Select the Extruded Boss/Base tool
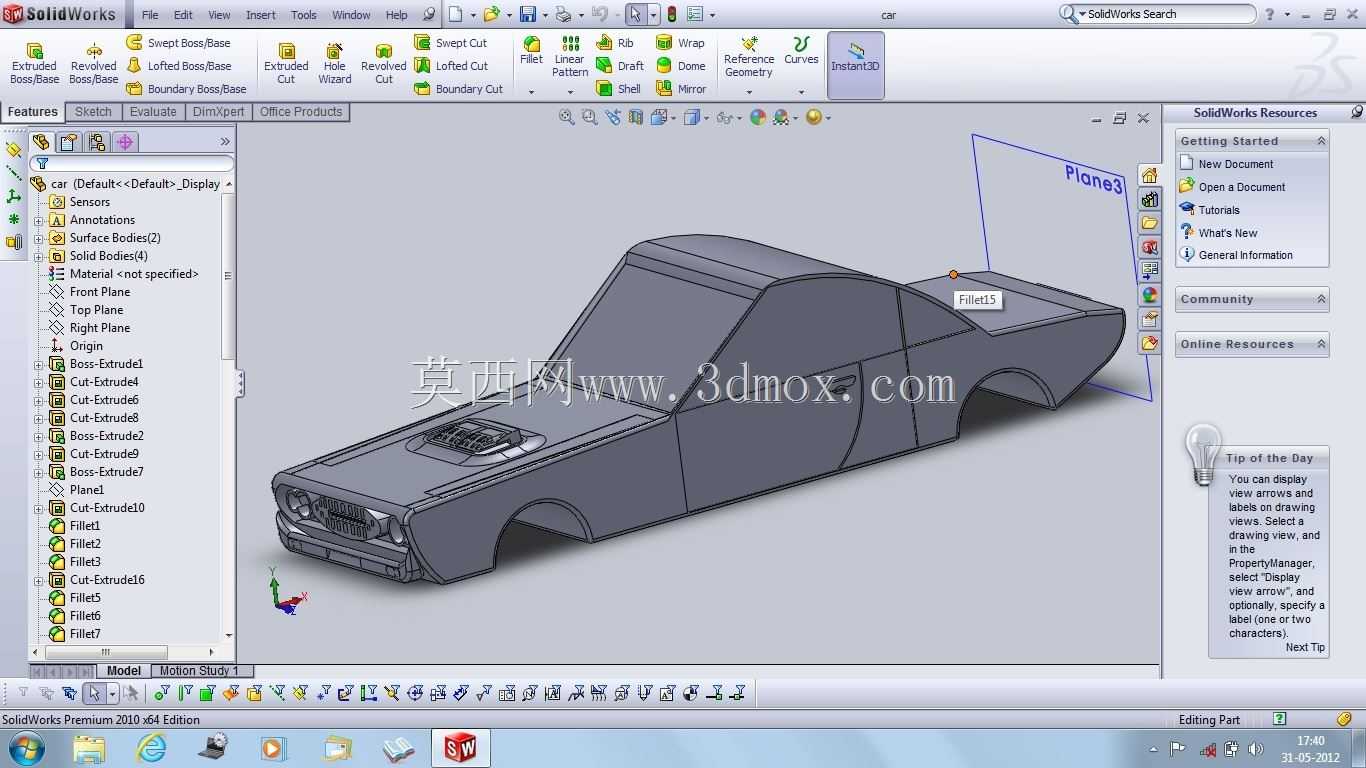1366x768 pixels. [34, 63]
